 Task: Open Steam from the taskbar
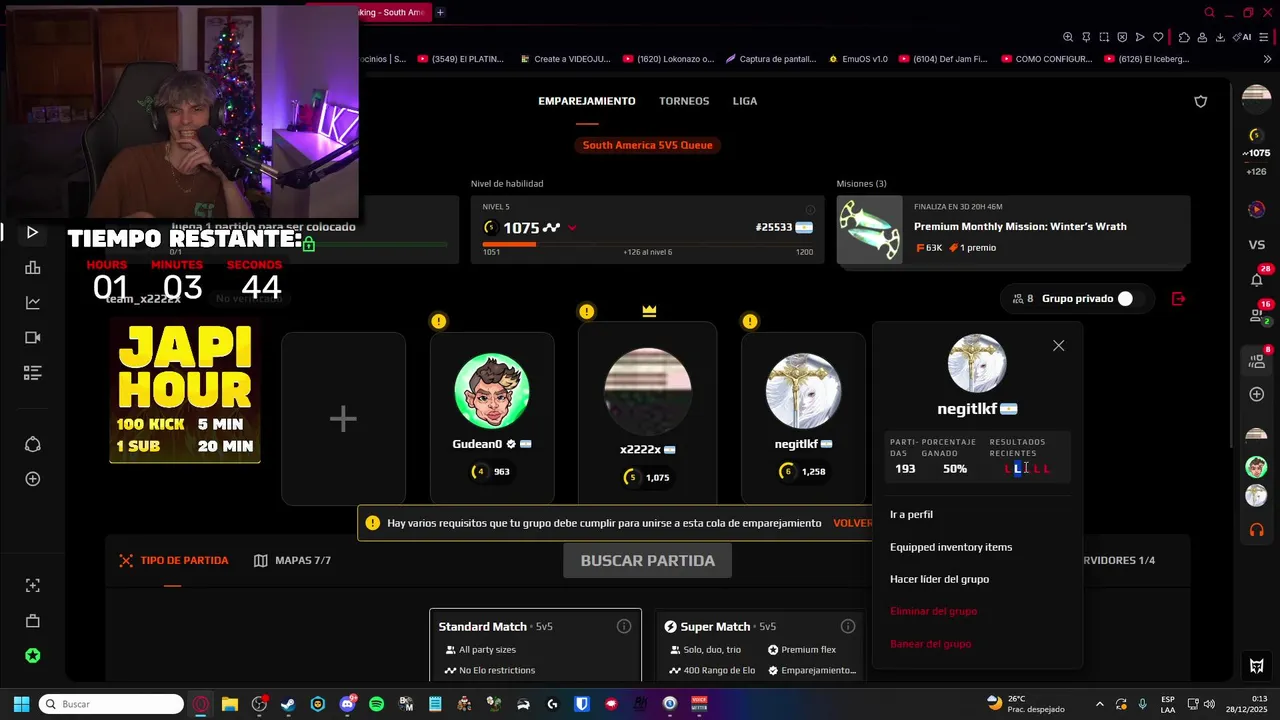(288, 704)
